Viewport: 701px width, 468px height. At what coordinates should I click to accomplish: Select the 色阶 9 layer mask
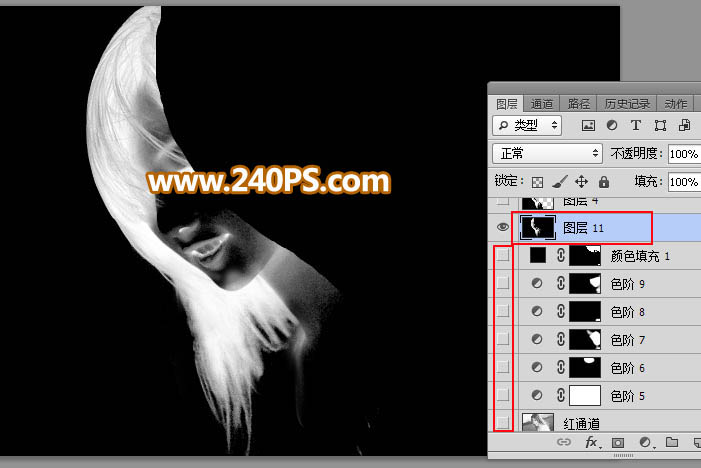coord(585,284)
